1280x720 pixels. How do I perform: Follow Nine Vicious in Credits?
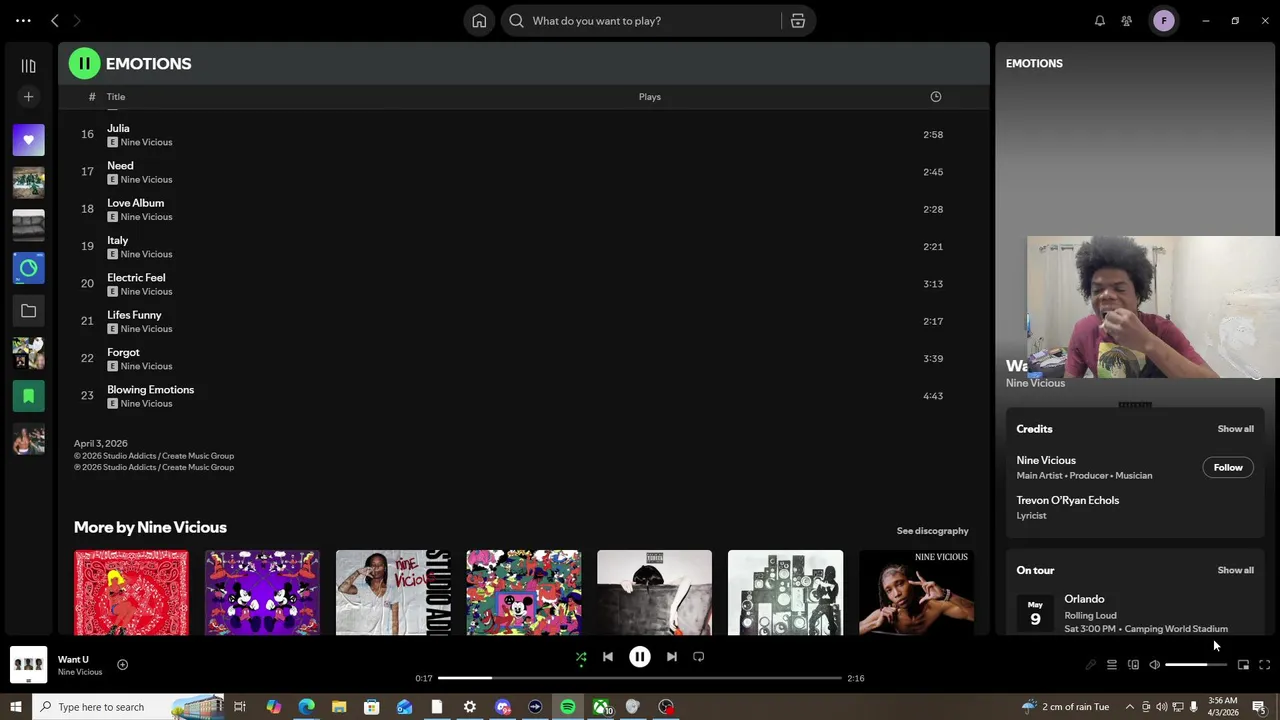[1228, 468]
